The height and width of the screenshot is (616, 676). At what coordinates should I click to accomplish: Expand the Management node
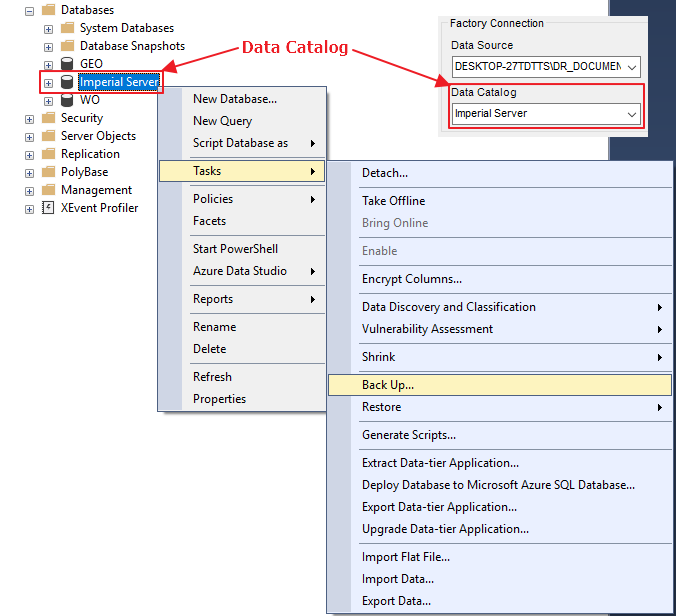[x=29, y=191]
